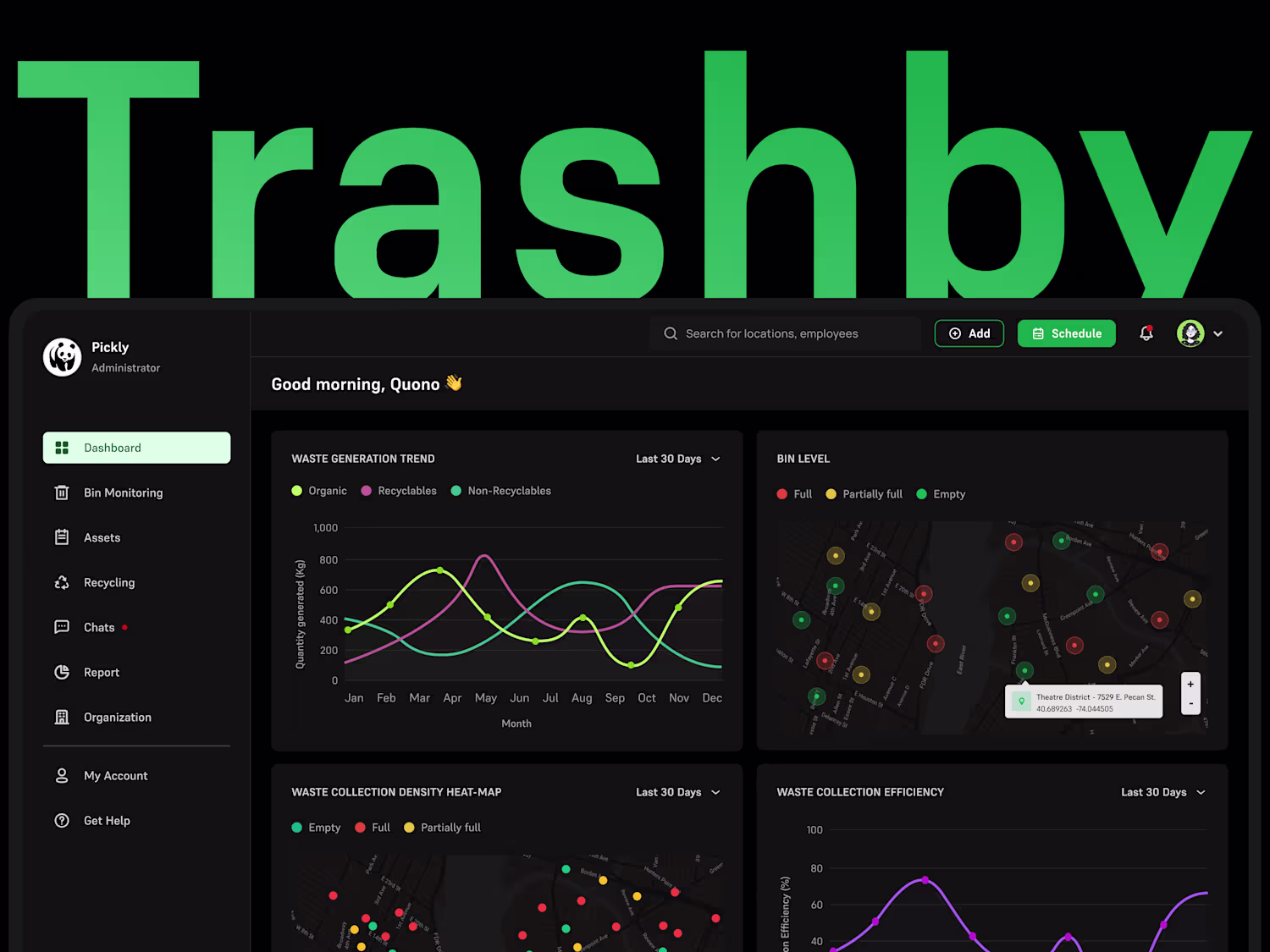This screenshot has width=1270, height=952.
Task: Toggle Partially full in heat-map legend
Action: click(x=443, y=828)
